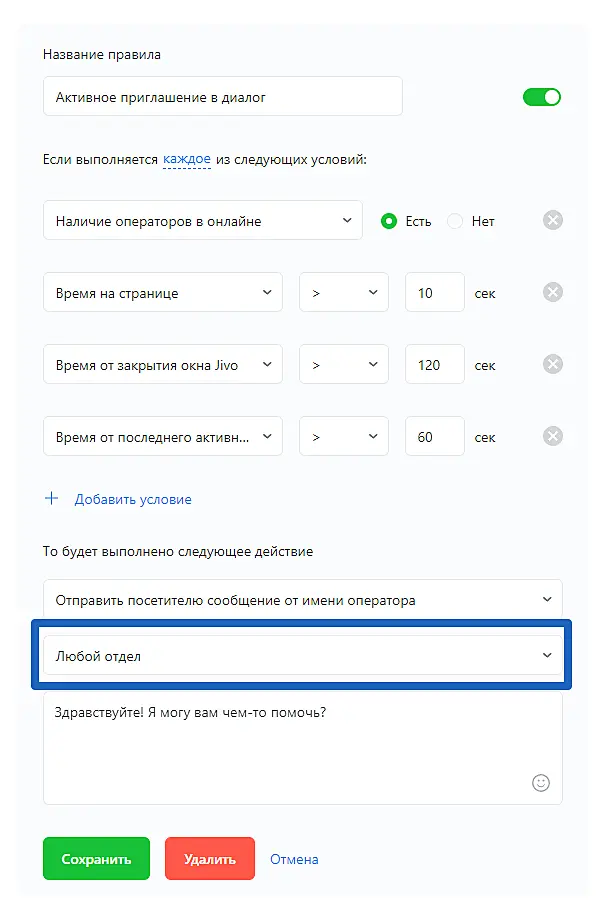
Task: Expand the "Время на странице" condition dropdown
Action: pyautogui.click(x=162, y=293)
